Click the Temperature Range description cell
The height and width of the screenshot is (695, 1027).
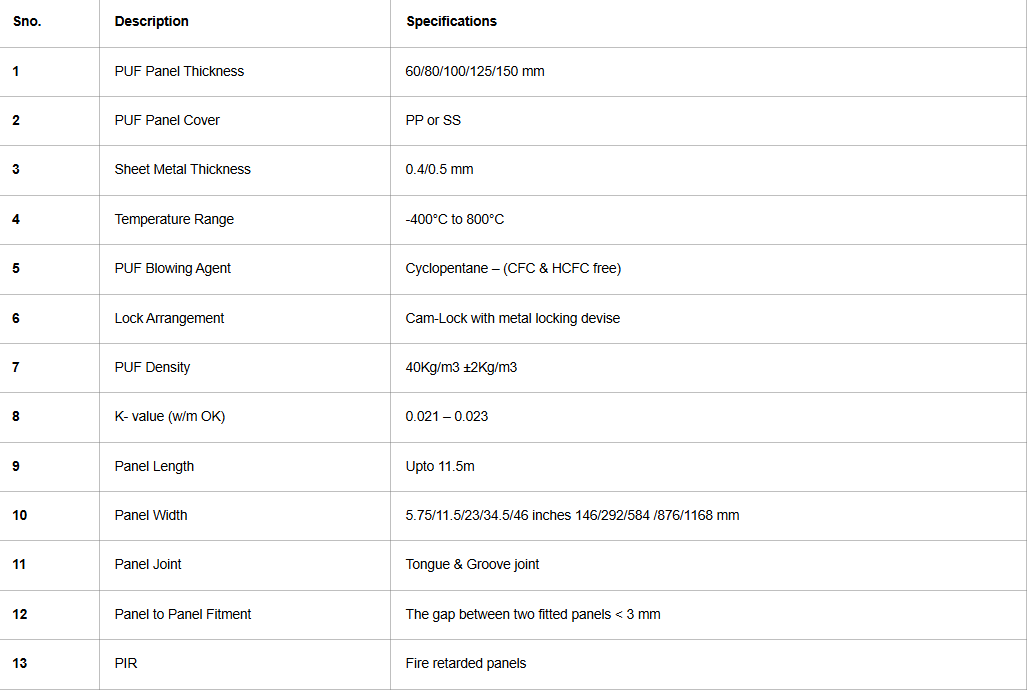coord(174,219)
